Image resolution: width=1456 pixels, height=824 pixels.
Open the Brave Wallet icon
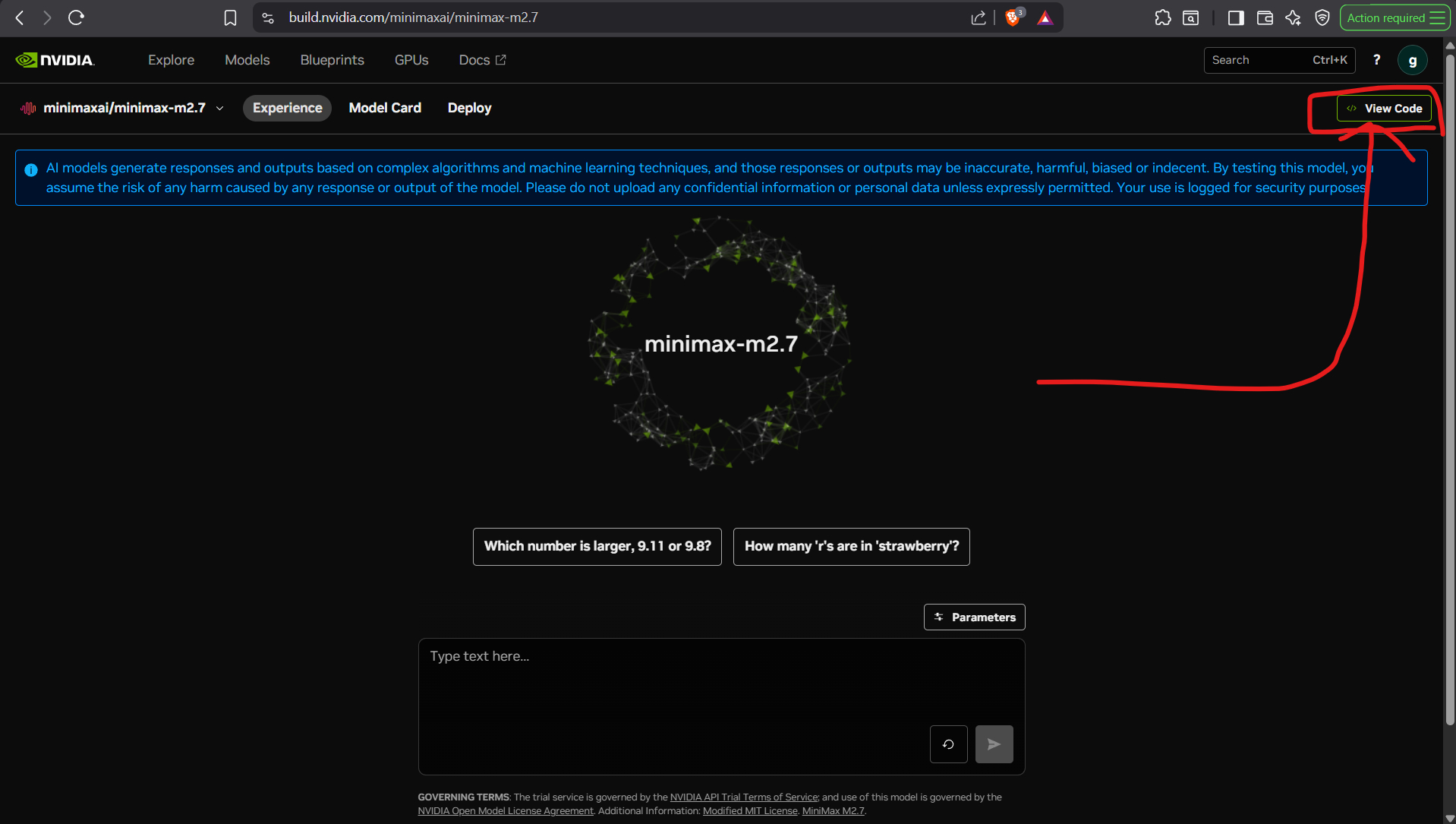[1265, 17]
